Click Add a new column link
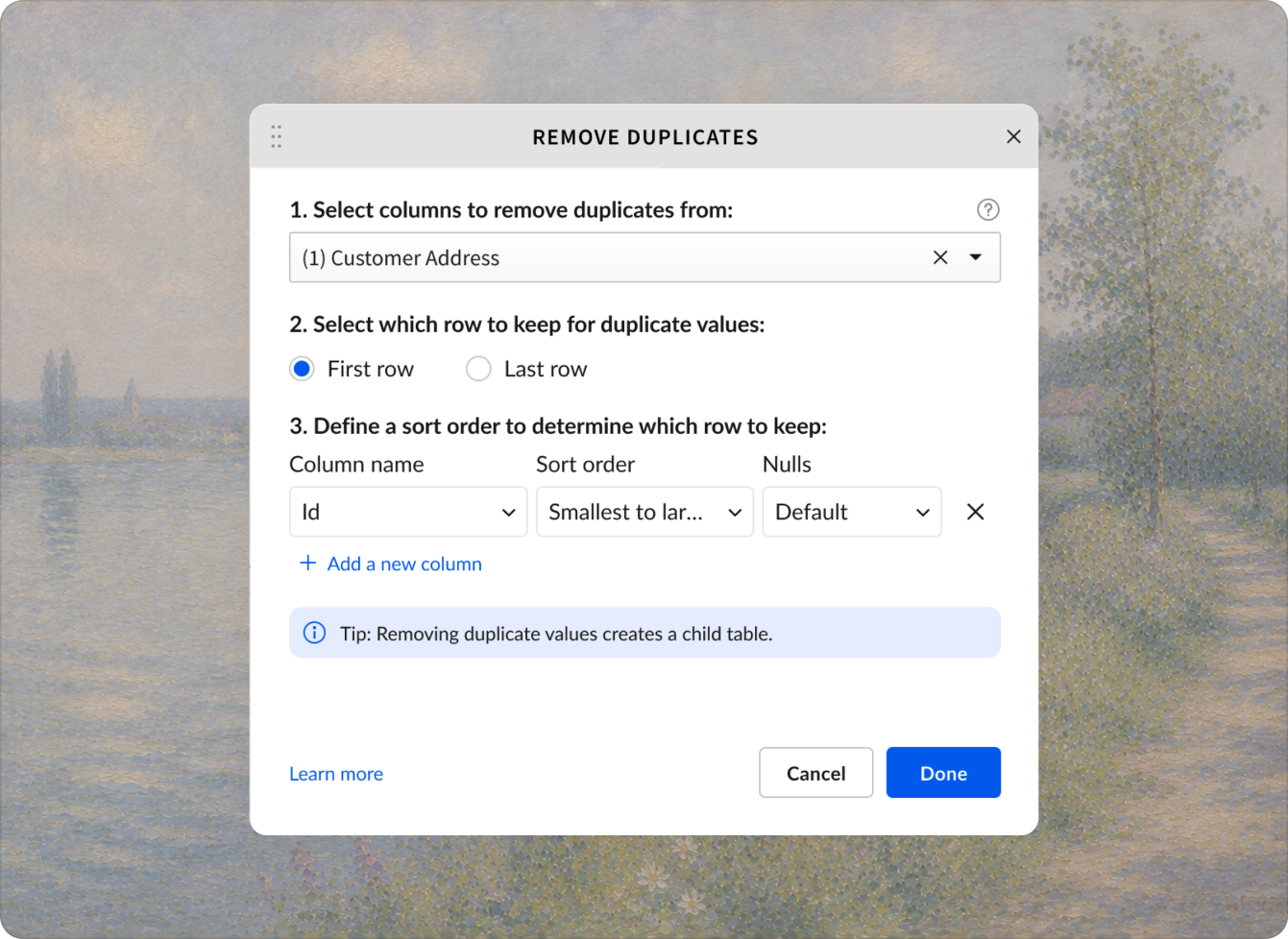 pos(404,564)
